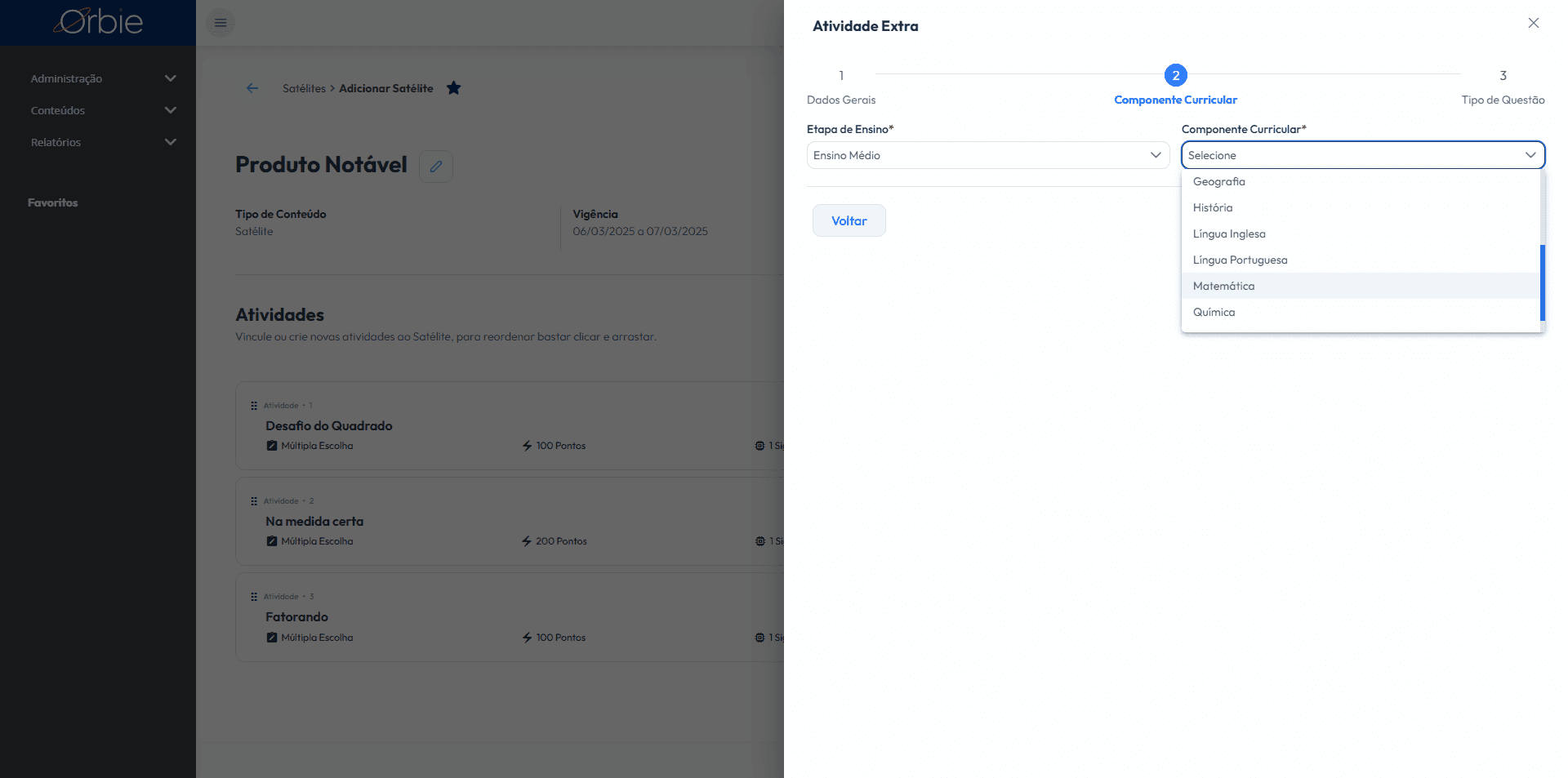
Task: Click the Produto Notável heading
Action: click(x=321, y=165)
